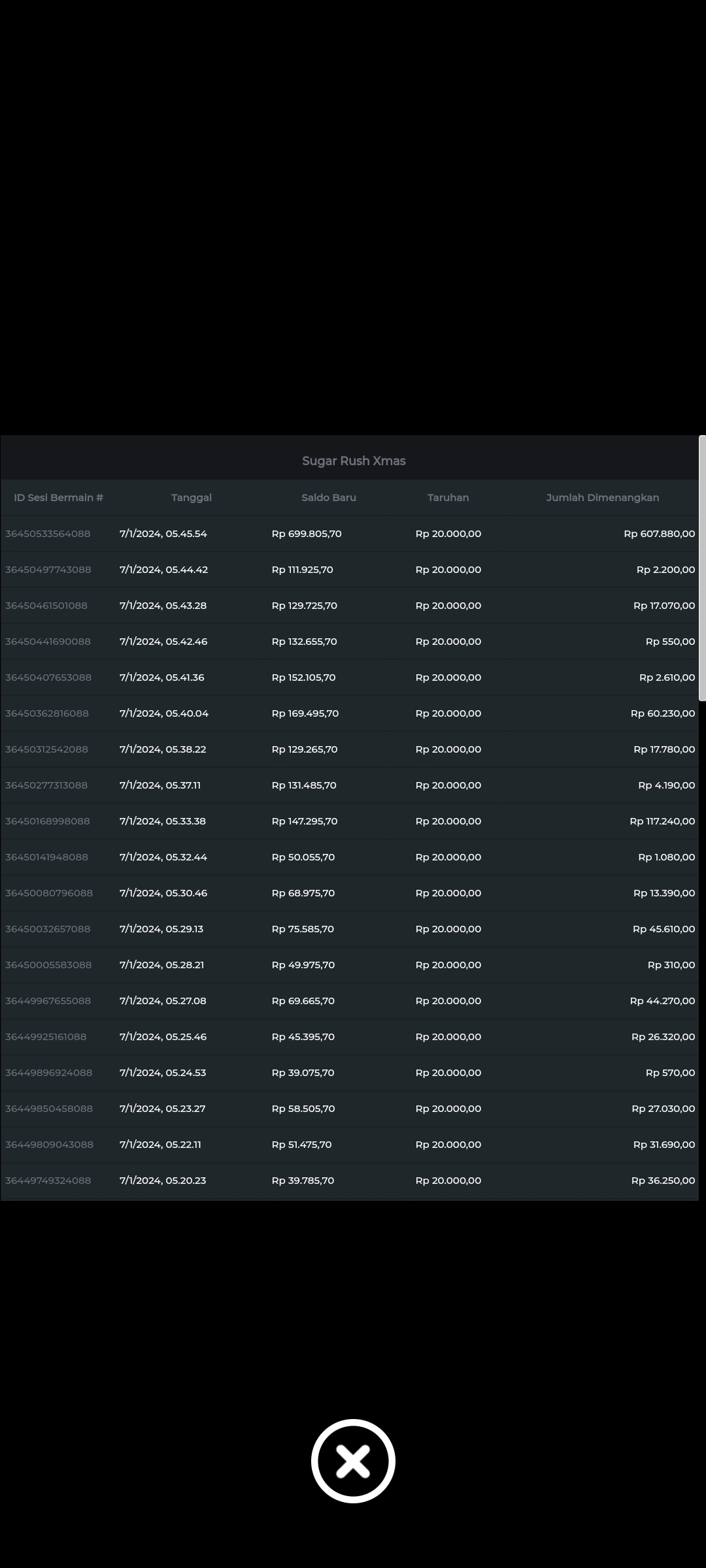
Task: Click the Taruhan column header
Action: click(x=448, y=498)
